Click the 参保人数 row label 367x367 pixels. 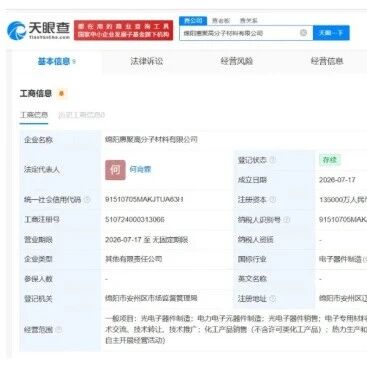click(x=38, y=279)
